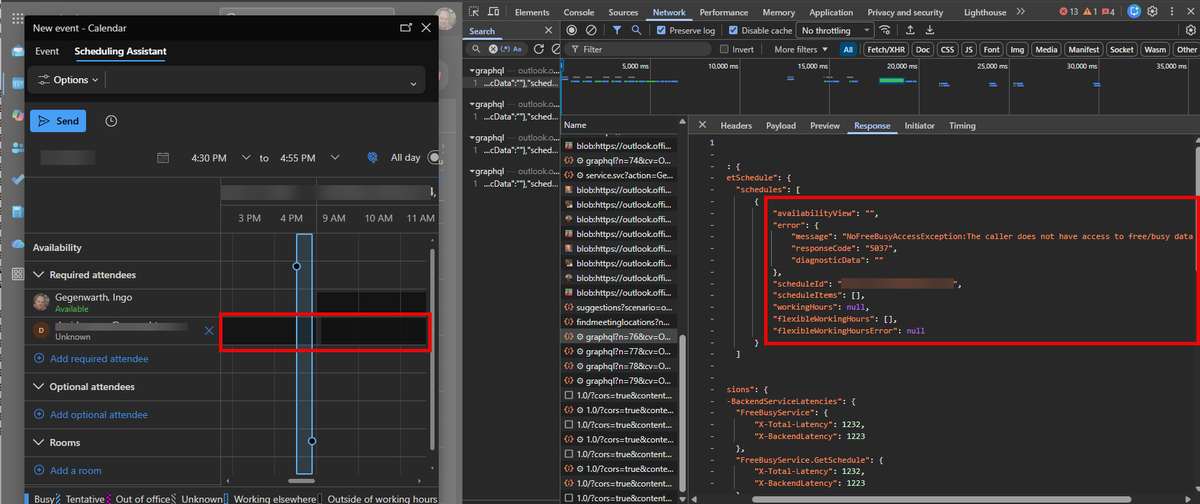Select the All request type filter
Screen dimensions: 1200x504
coord(848,49)
